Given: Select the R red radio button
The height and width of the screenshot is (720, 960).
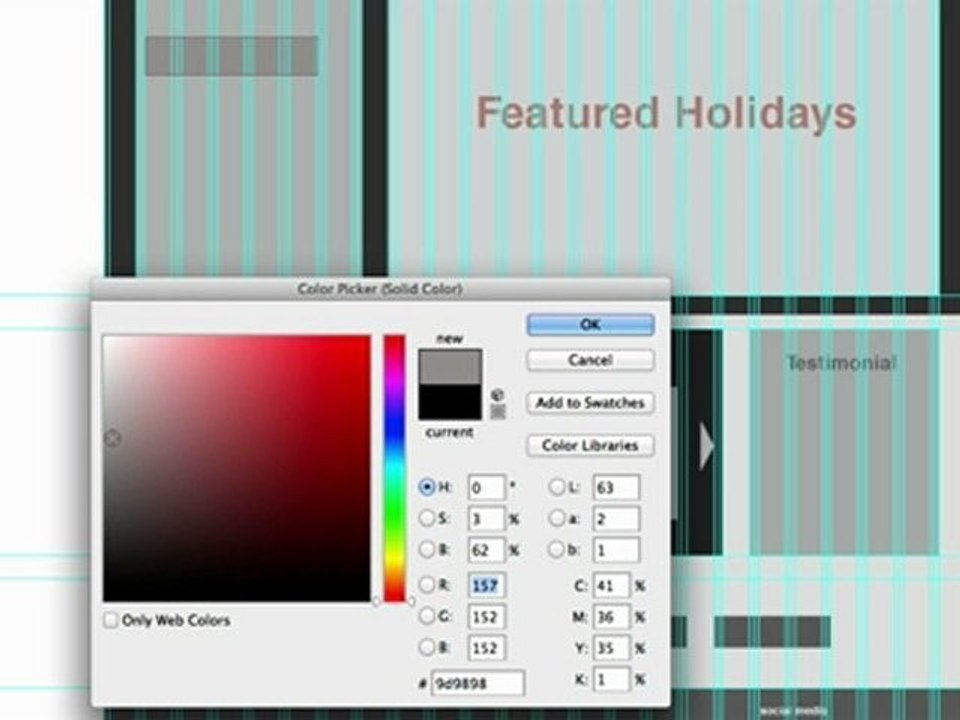Looking at the screenshot, I should click(x=427, y=585).
